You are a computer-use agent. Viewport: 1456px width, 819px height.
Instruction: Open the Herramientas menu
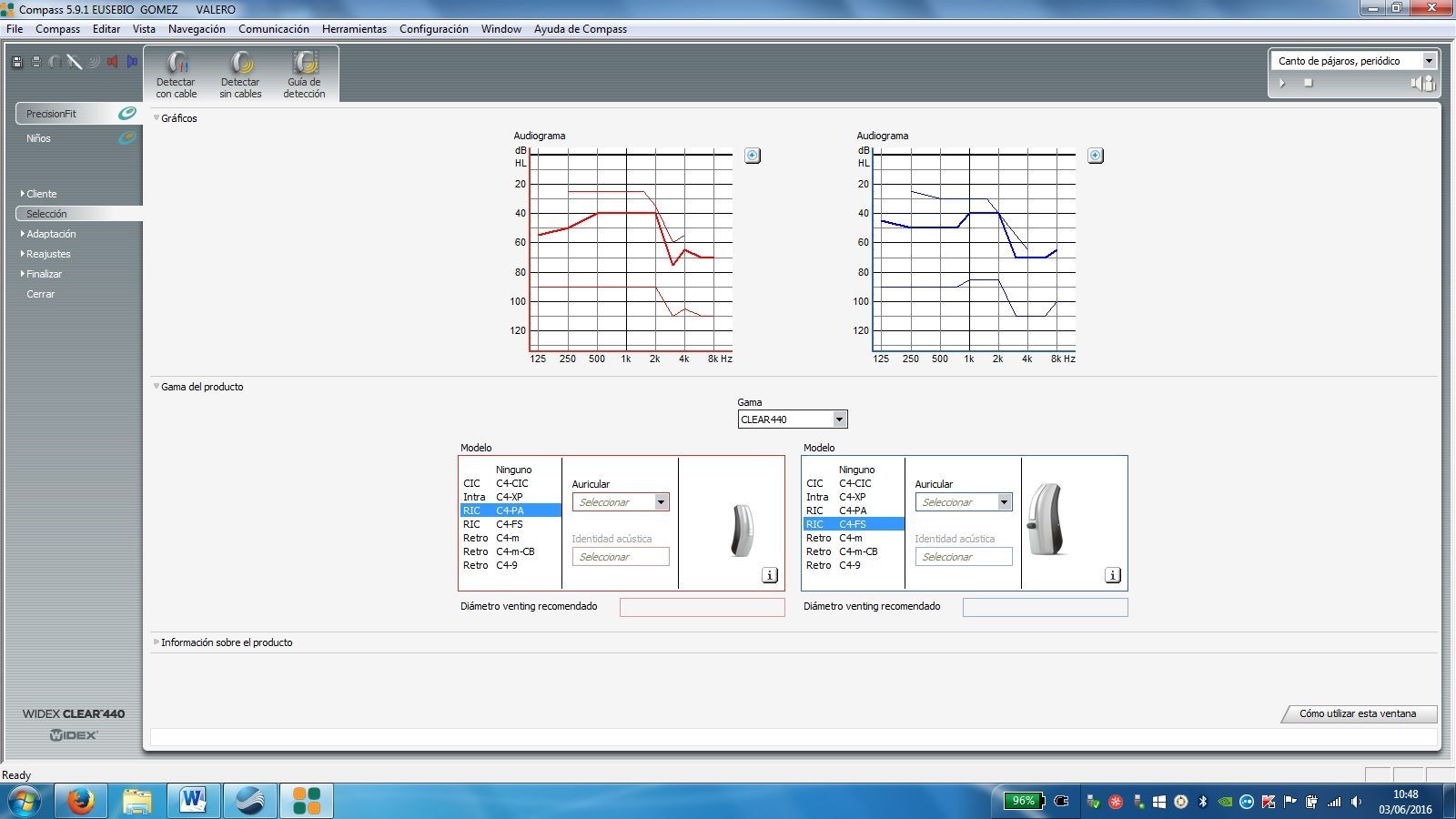point(354,29)
